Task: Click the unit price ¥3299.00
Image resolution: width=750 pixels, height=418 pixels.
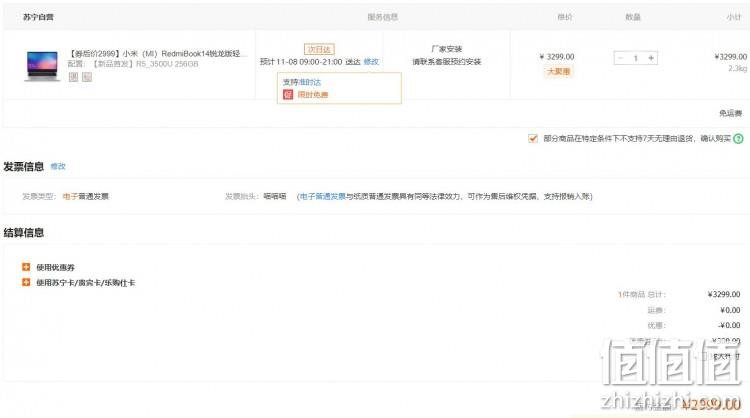Action: point(557,56)
